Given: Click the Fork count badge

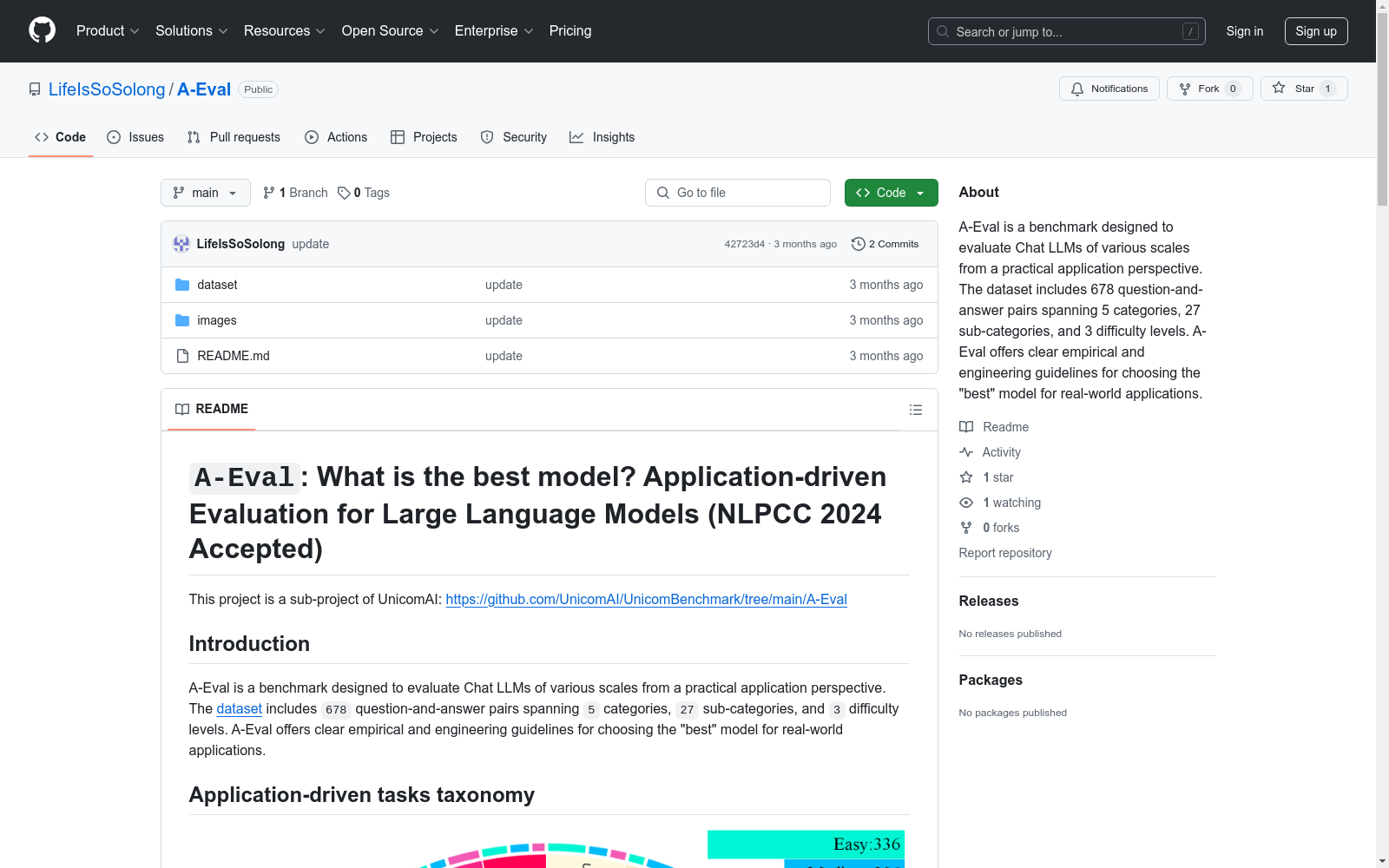Looking at the screenshot, I should click(1233, 89).
